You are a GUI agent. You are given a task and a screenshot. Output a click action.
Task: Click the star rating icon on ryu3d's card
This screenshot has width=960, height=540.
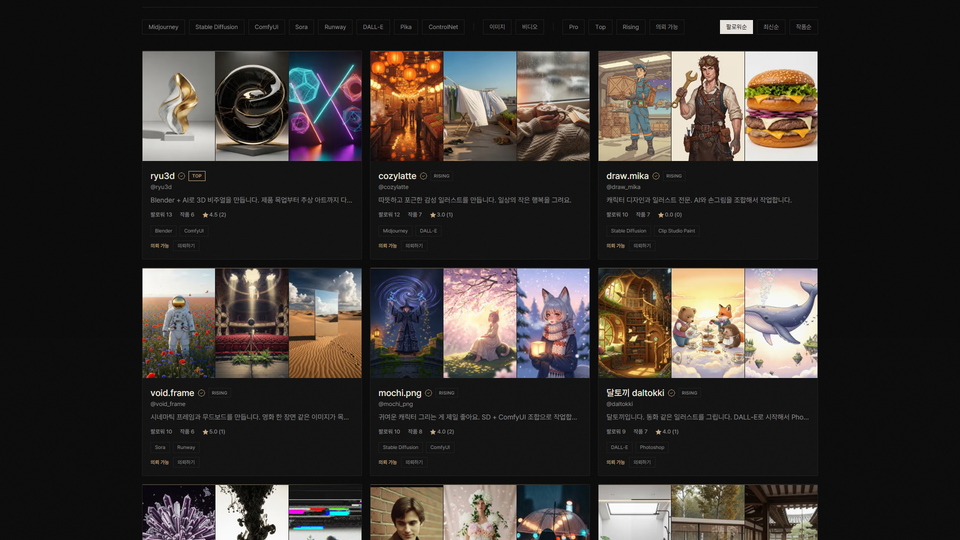tap(205, 214)
